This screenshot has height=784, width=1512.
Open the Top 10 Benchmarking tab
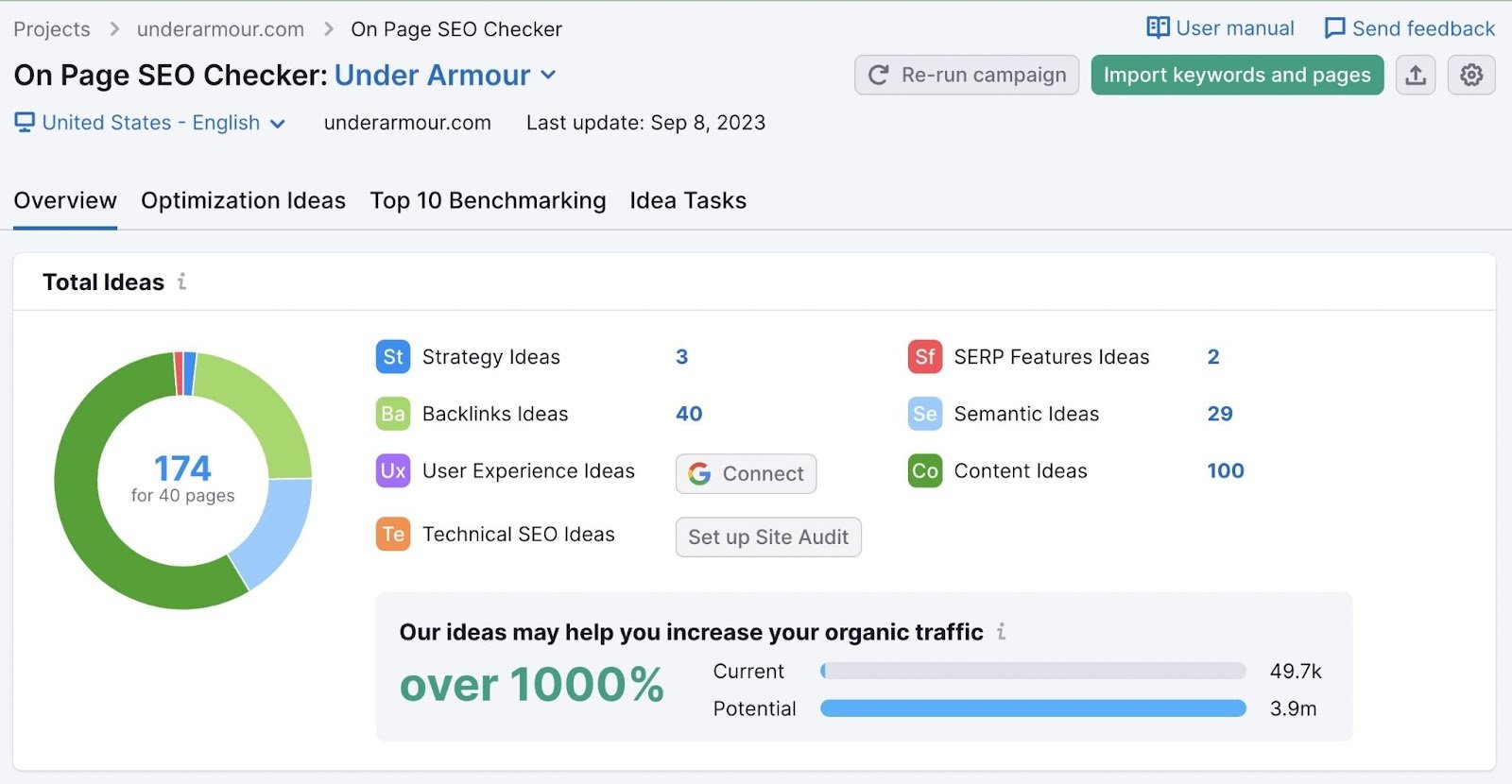pyautogui.click(x=488, y=200)
